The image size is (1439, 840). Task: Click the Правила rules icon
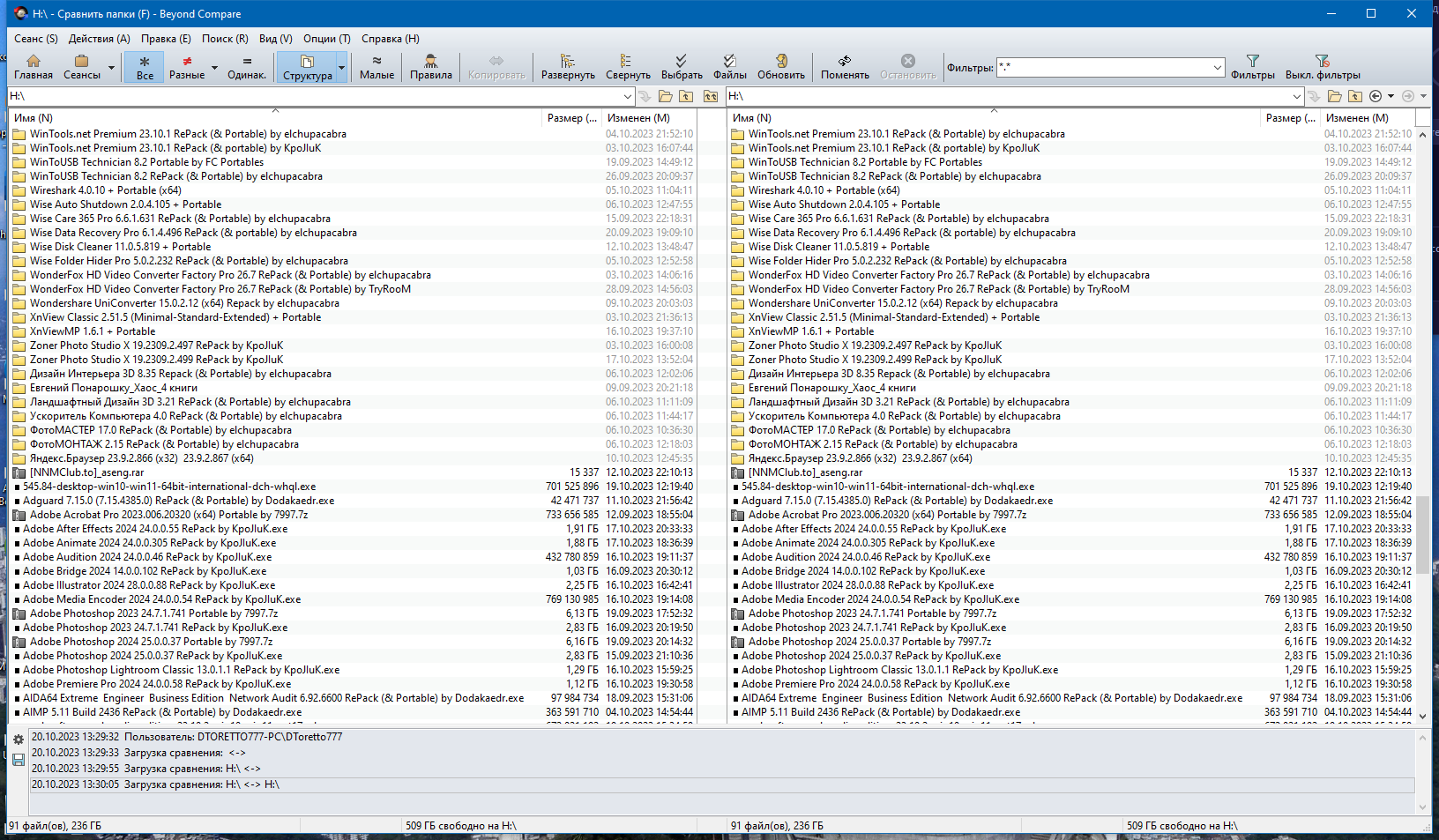pyautogui.click(x=430, y=67)
